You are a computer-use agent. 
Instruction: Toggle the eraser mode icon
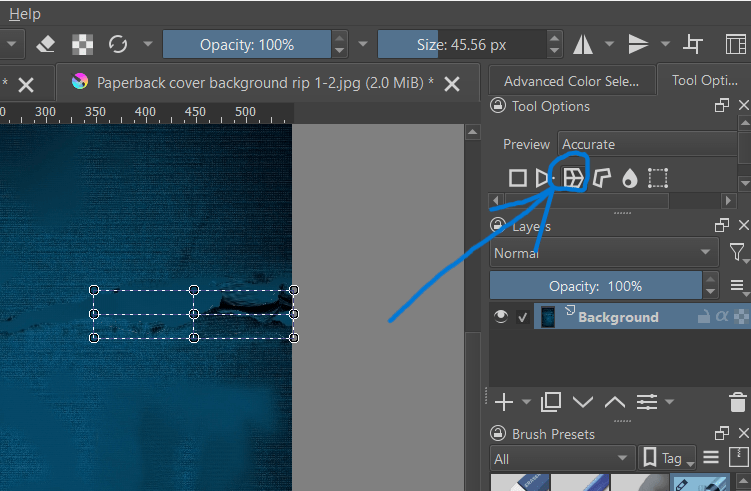pyautogui.click(x=45, y=44)
